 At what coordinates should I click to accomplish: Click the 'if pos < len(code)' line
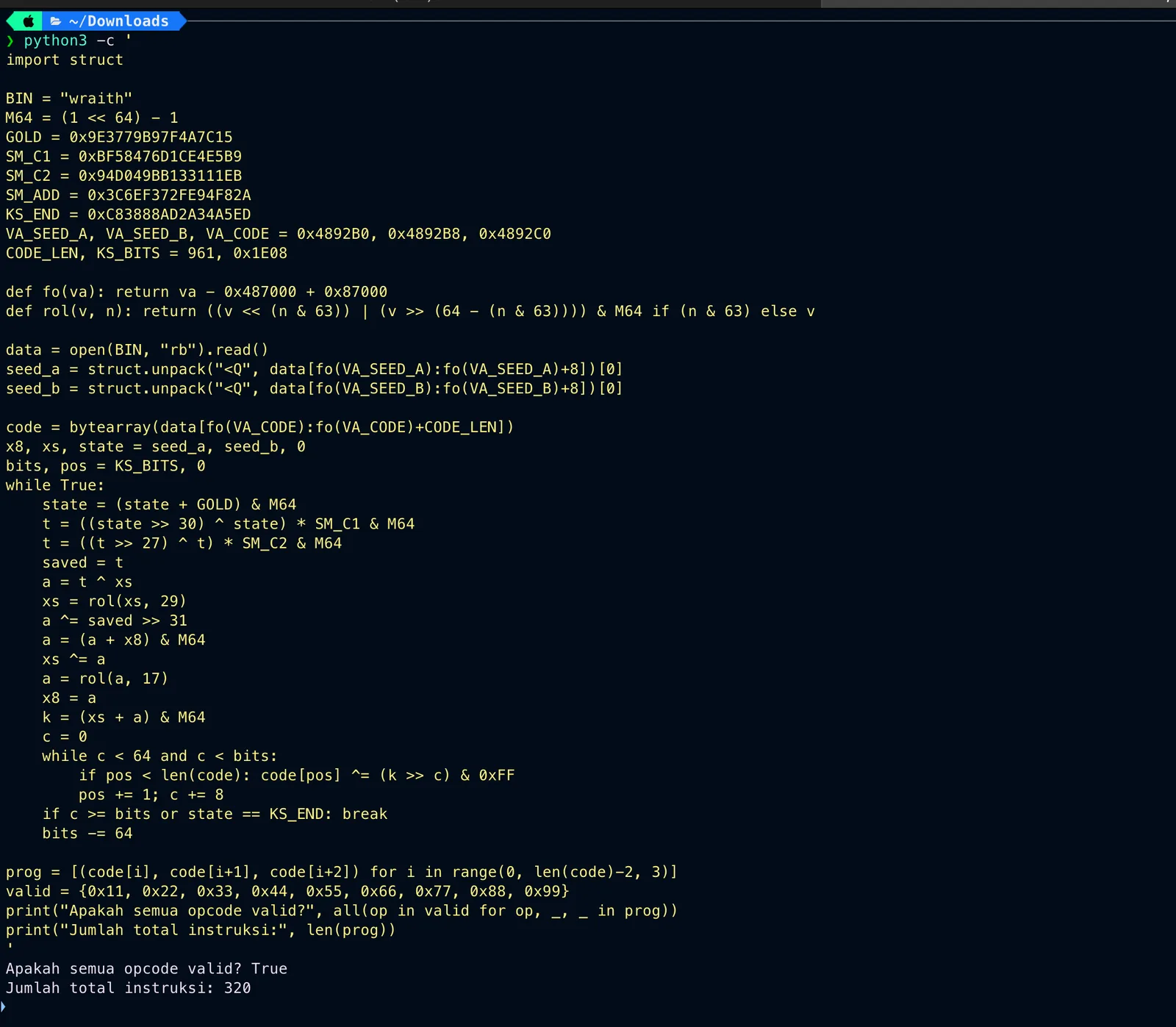297,776
